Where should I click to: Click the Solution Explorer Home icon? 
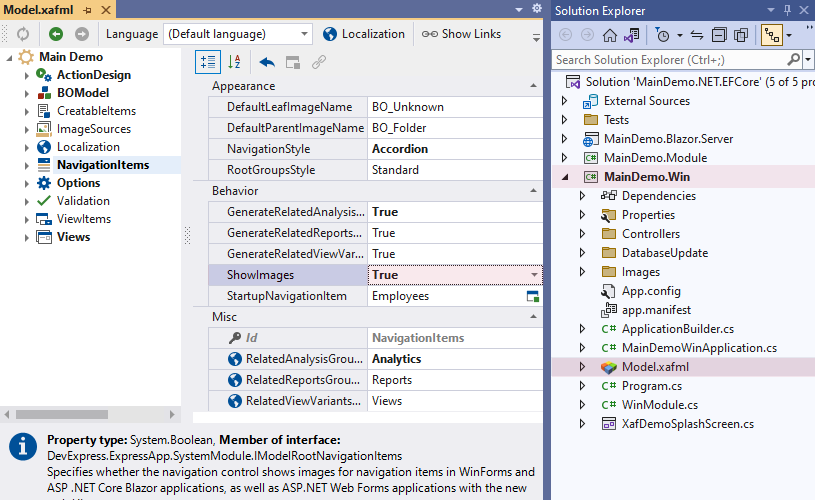[x=610, y=35]
